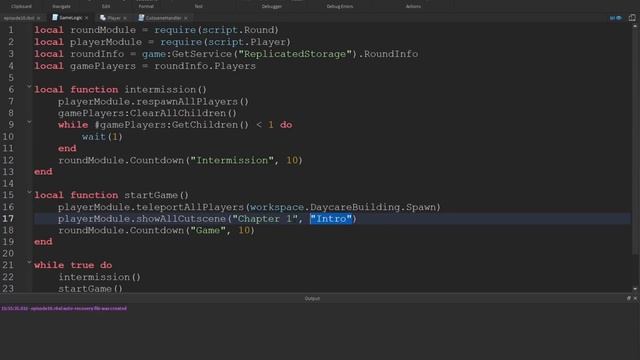This screenshot has height=360, width=640.
Task: Click "roundInfo.Players" on line 4
Action: point(205,66)
